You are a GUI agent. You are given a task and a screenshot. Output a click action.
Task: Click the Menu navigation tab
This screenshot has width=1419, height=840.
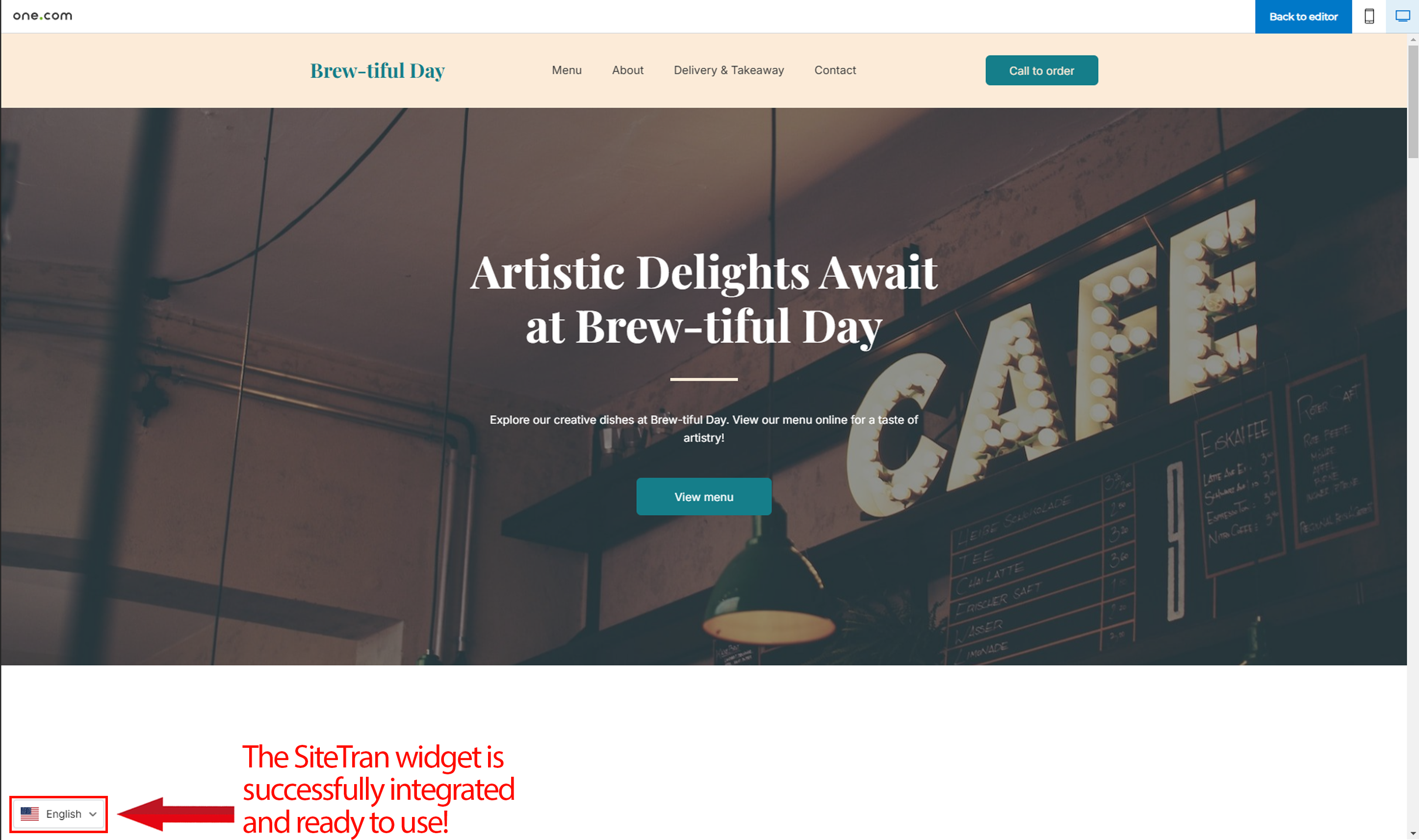pyautogui.click(x=567, y=70)
